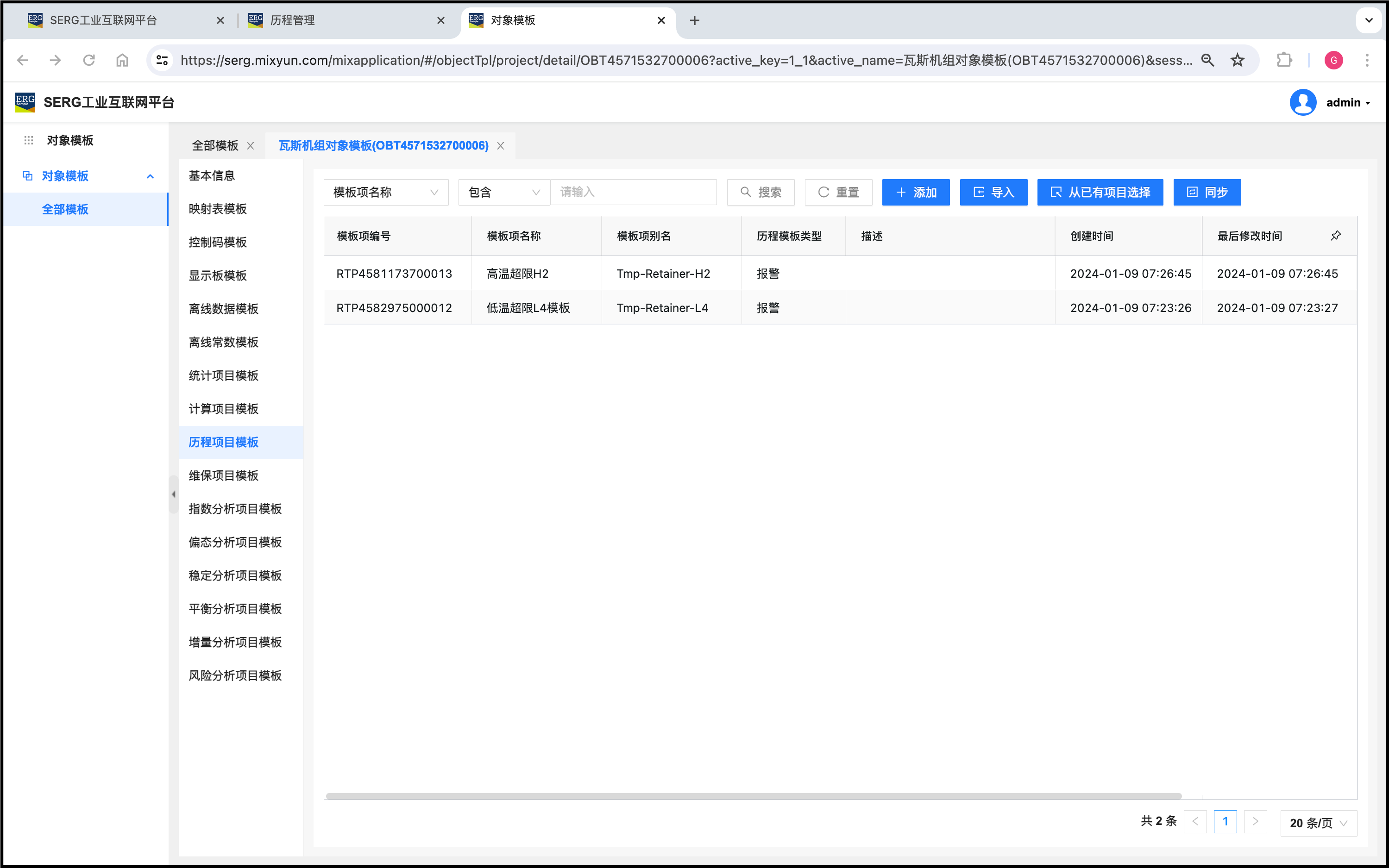Click the grid menu icon beside 对象模板
The height and width of the screenshot is (868, 1389).
(x=29, y=140)
